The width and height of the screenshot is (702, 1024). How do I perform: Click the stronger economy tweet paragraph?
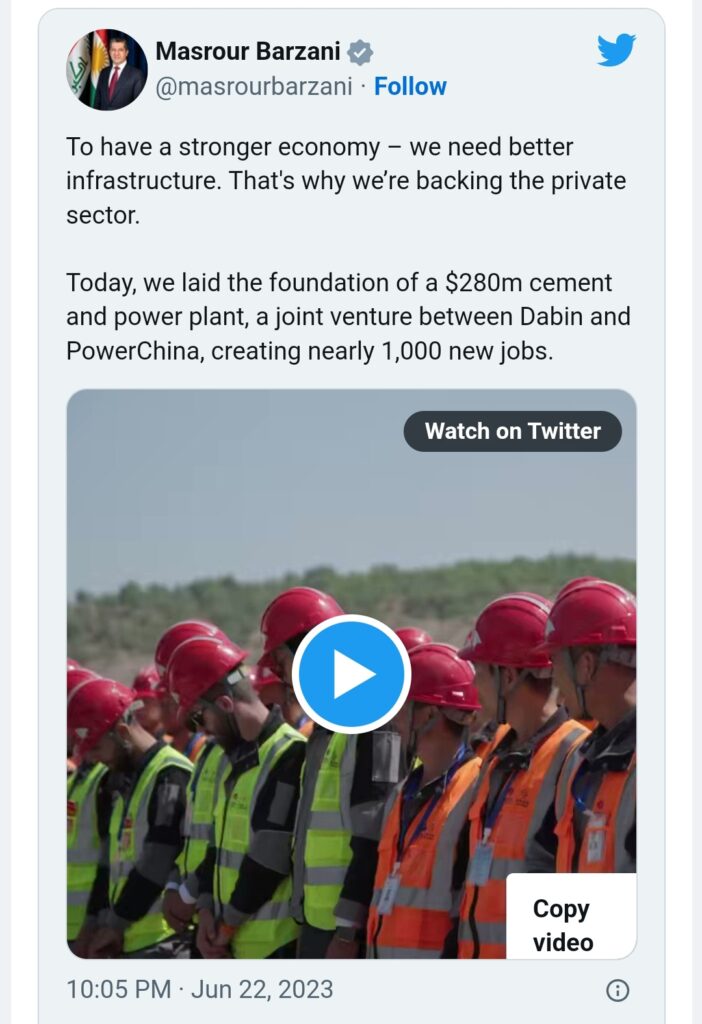click(346, 181)
